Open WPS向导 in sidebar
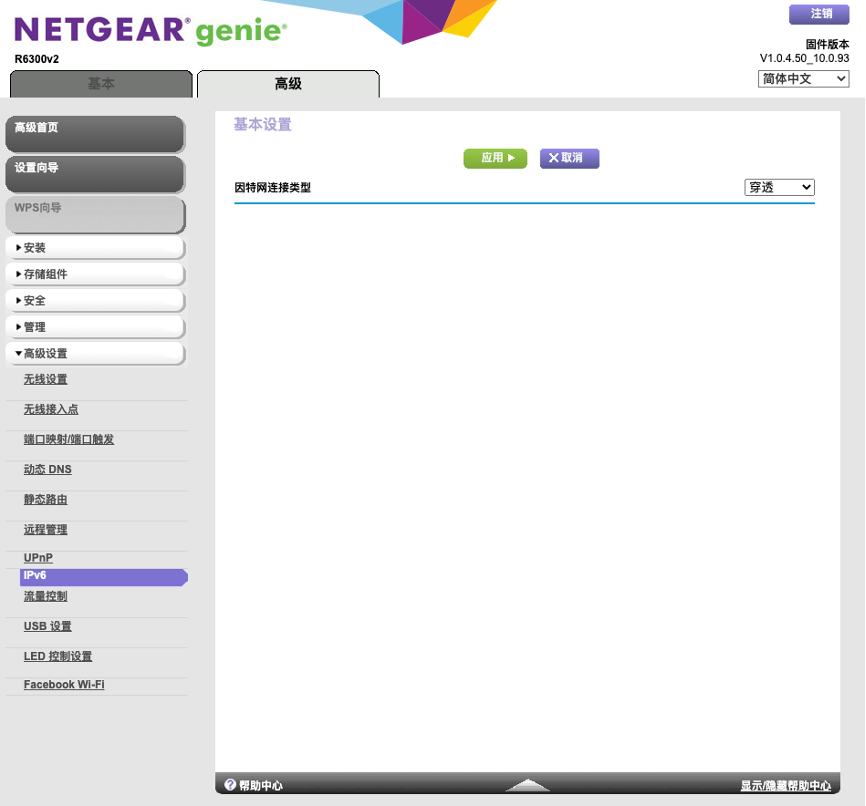The image size is (866, 806). pyautogui.click(x=95, y=214)
